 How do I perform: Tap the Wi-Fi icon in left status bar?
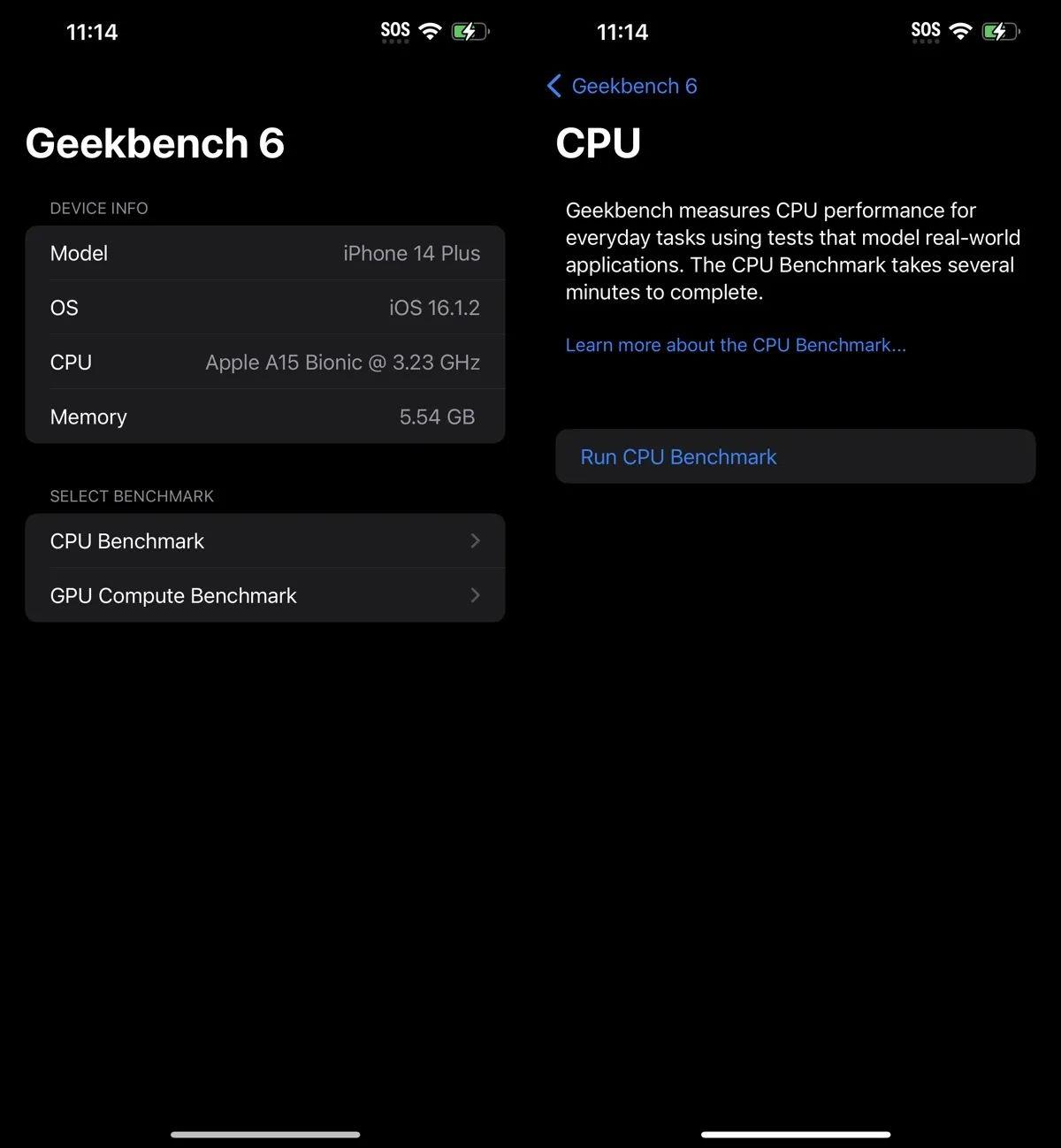click(x=430, y=32)
